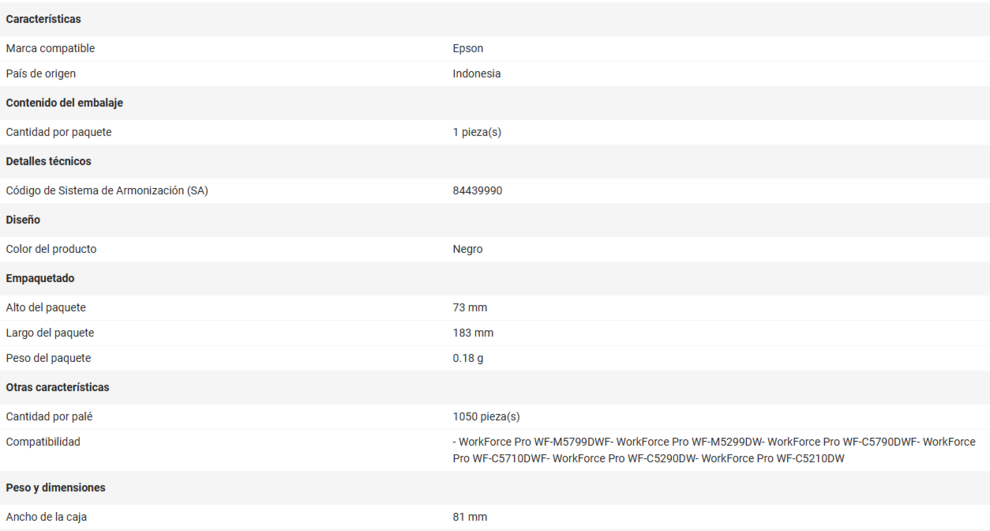Click the Código de Sistema de Armonización label
990x531 pixels.
(x=106, y=190)
